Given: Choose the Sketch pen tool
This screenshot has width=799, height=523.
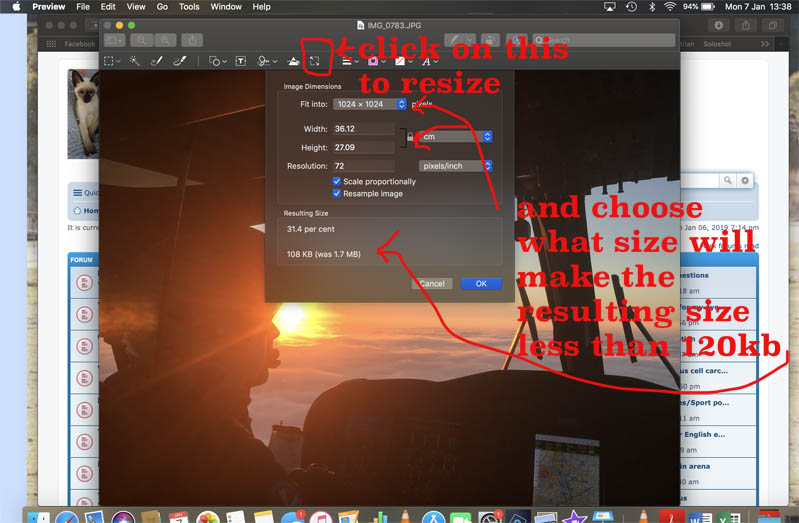Looking at the screenshot, I should click(x=156, y=61).
